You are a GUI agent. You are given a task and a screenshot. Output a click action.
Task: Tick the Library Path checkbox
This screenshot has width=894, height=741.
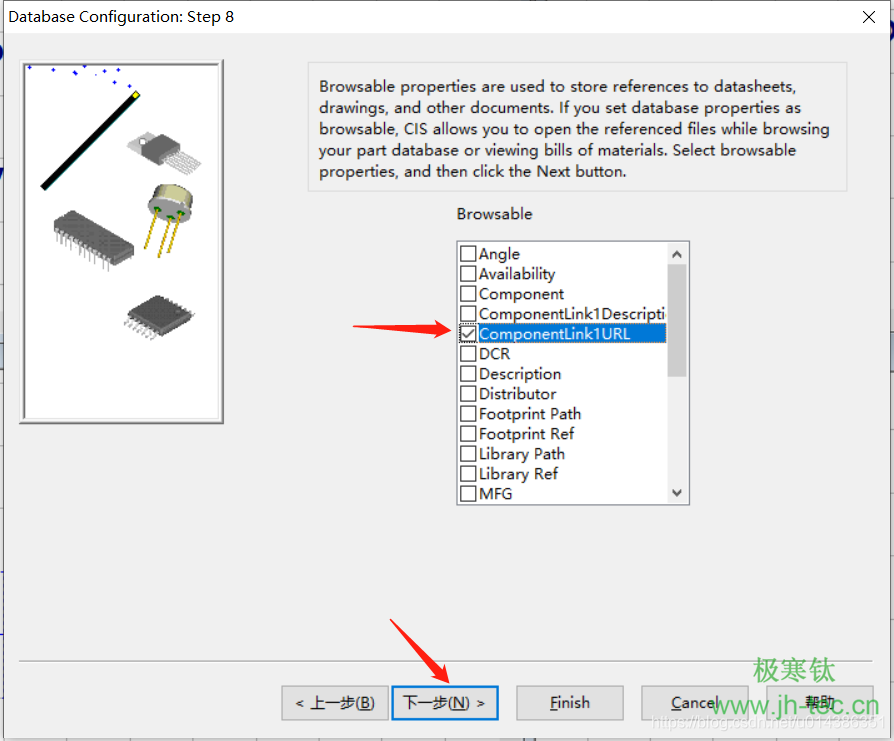pyautogui.click(x=468, y=454)
